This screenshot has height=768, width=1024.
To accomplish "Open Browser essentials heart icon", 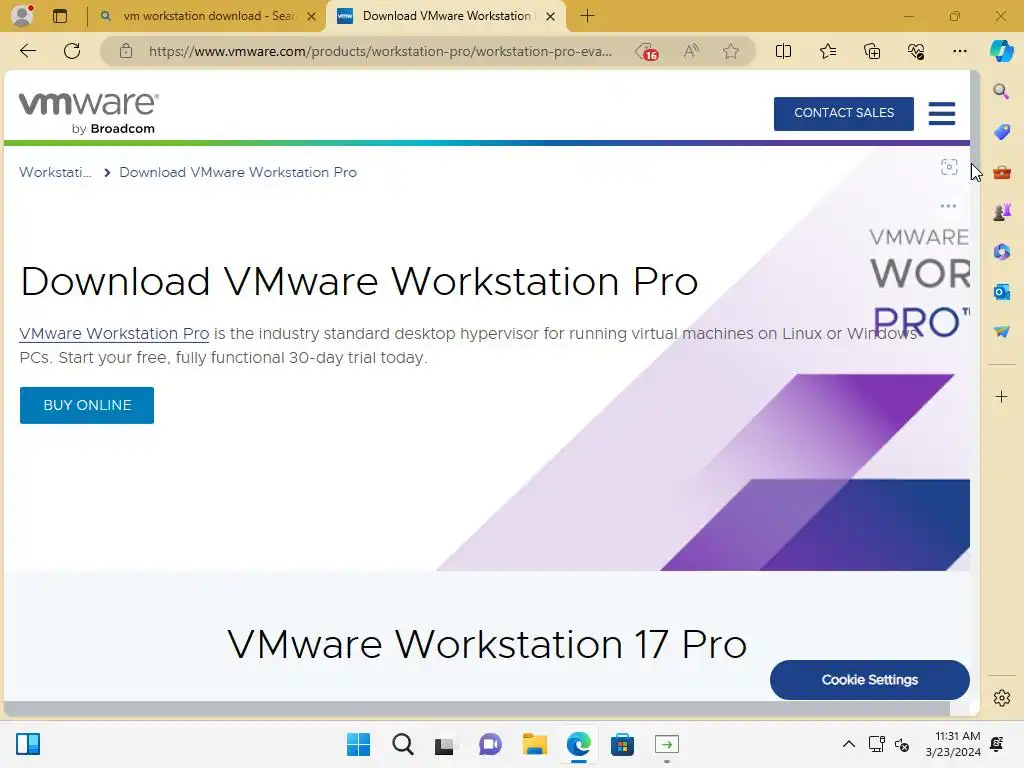I will click(x=916, y=51).
